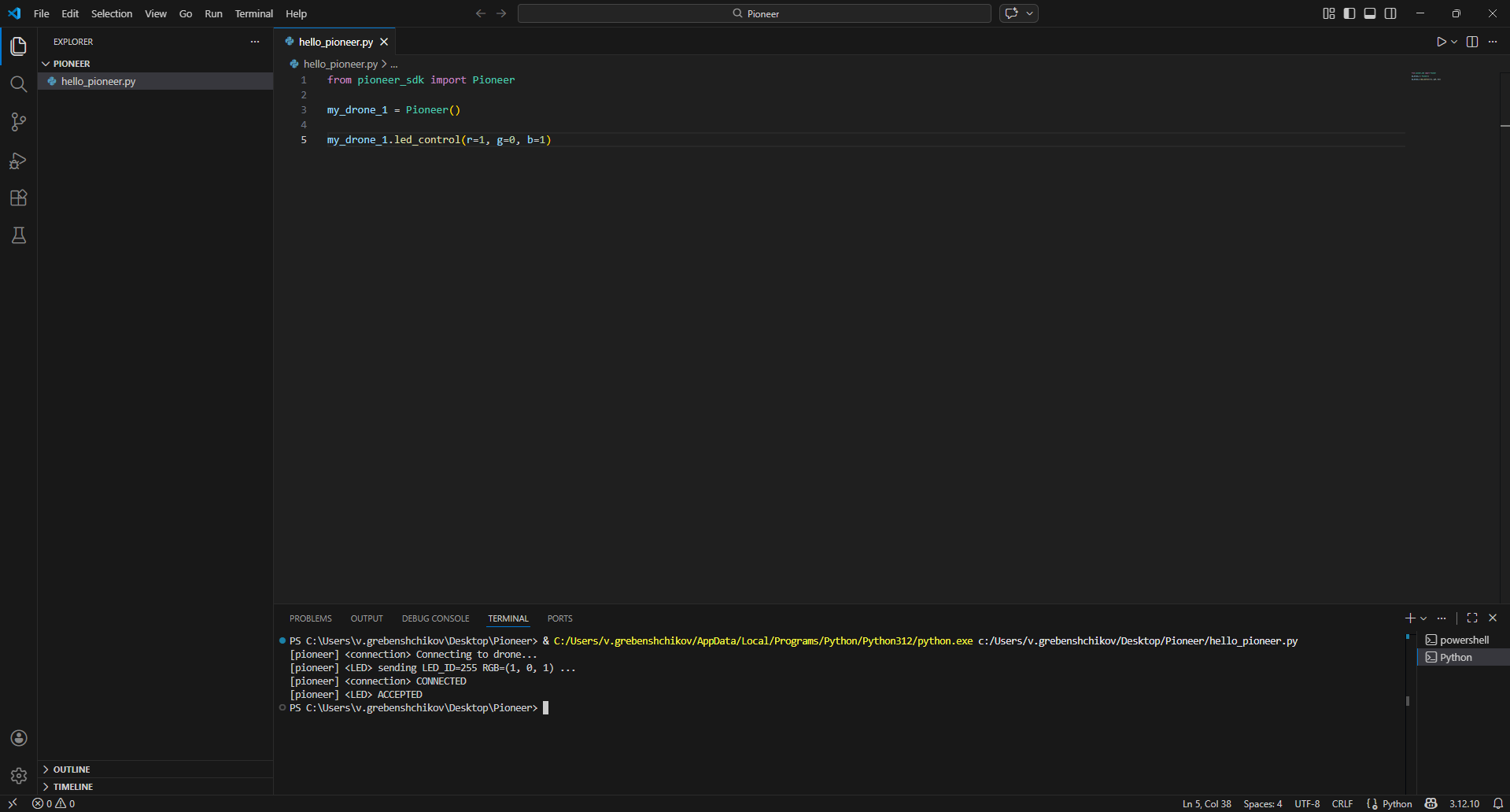This screenshot has height=812, width=1510.
Task: Open run options dropdown next to play
Action: (x=1454, y=42)
